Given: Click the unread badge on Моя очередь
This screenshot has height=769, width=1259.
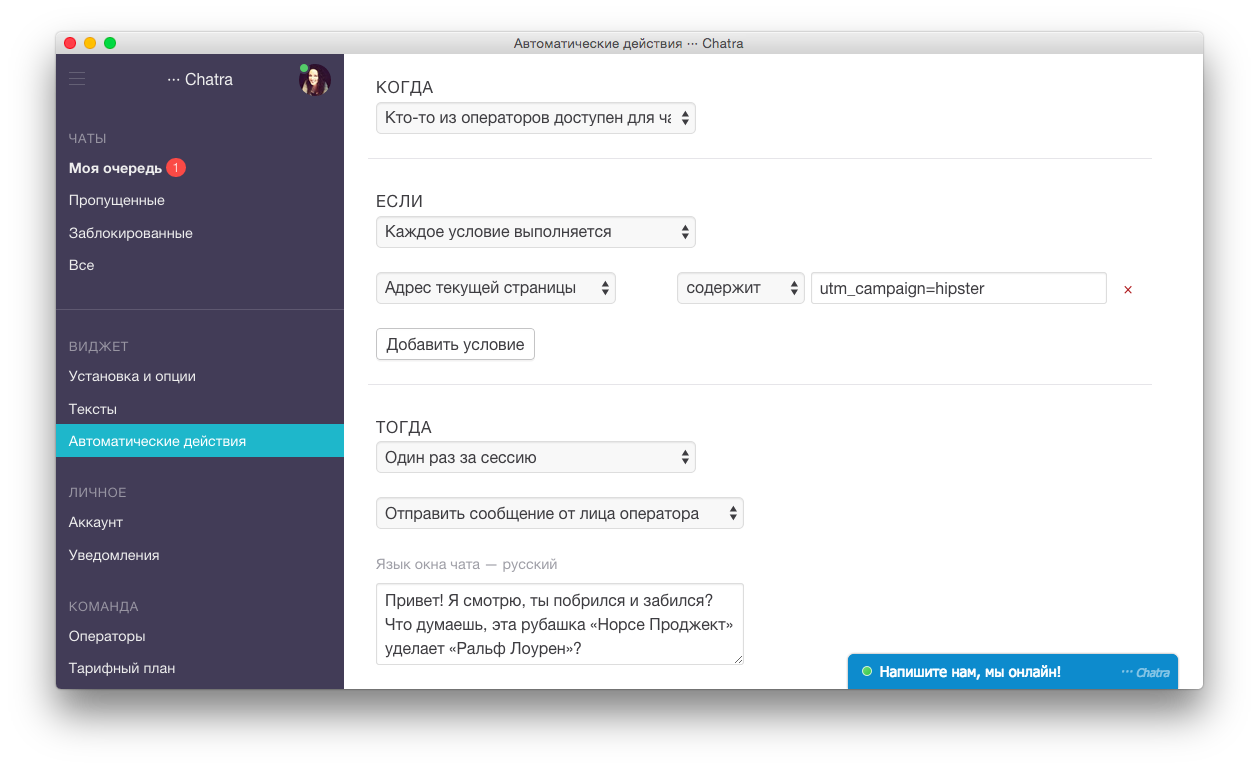Looking at the screenshot, I should [x=176, y=168].
